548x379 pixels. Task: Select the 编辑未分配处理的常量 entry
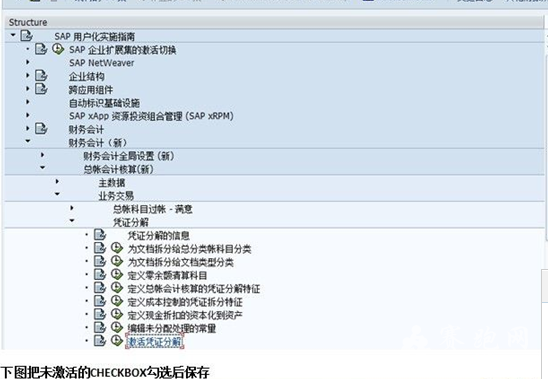(x=172, y=328)
